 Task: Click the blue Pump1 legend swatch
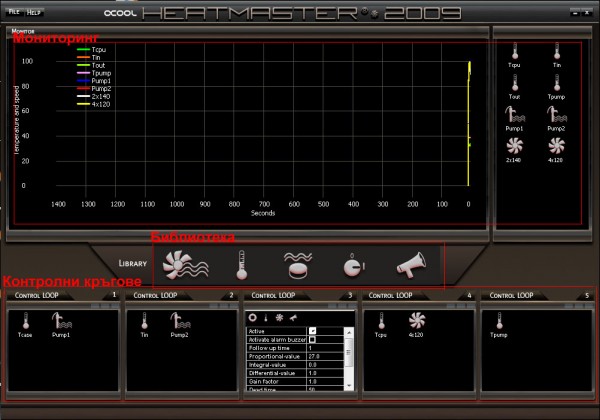pyautogui.click(x=83, y=81)
